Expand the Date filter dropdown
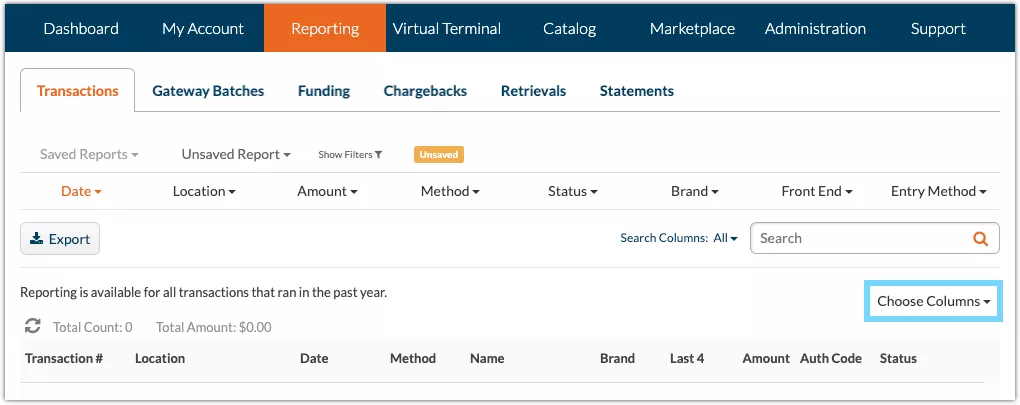1020x405 pixels. pyautogui.click(x=82, y=191)
